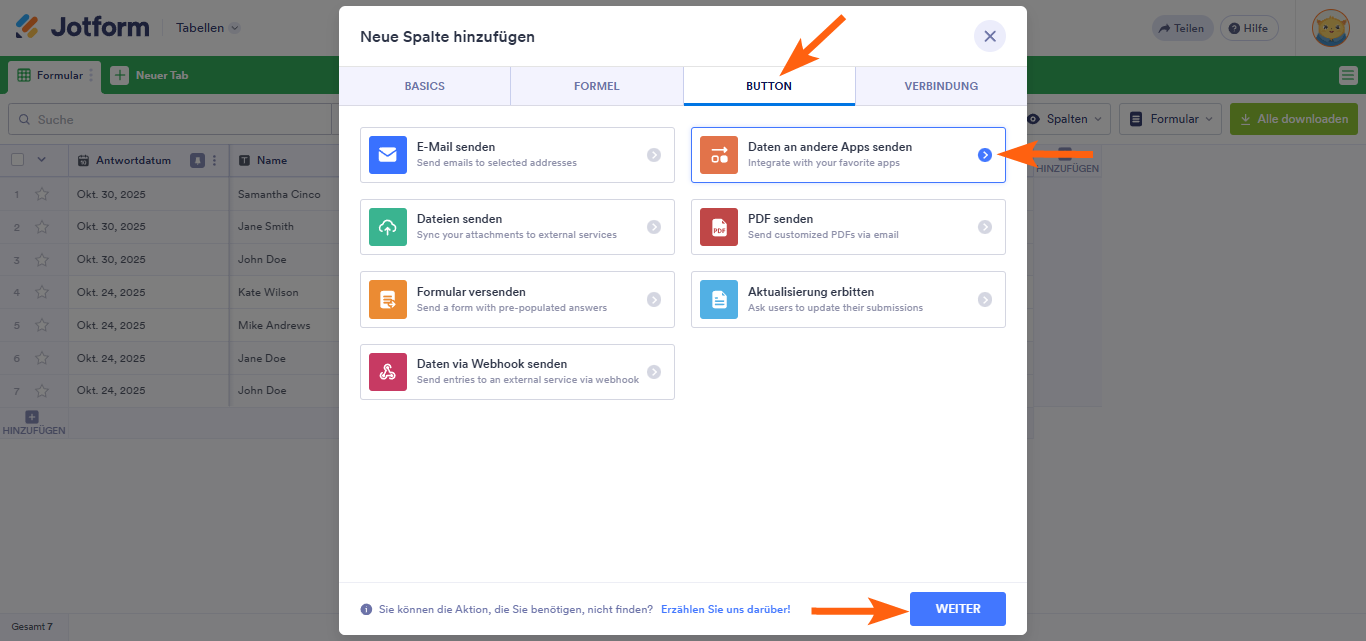
Task: Select the Aktualisierung erbitten action
Action: click(848, 299)
